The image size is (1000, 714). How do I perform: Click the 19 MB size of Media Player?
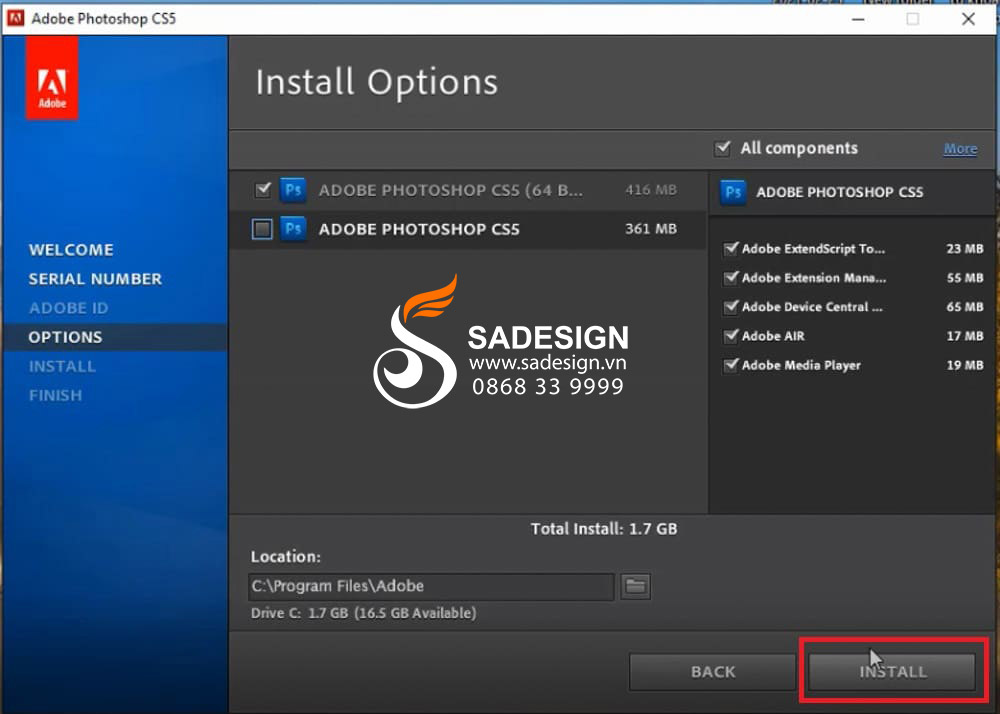pos(965,365)
